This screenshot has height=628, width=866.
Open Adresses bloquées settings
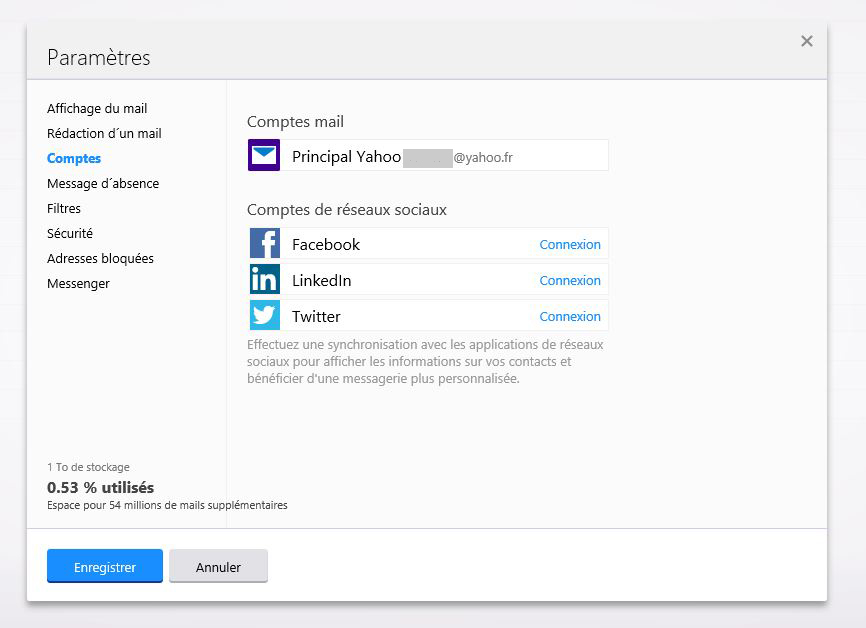tap(101, 258)
